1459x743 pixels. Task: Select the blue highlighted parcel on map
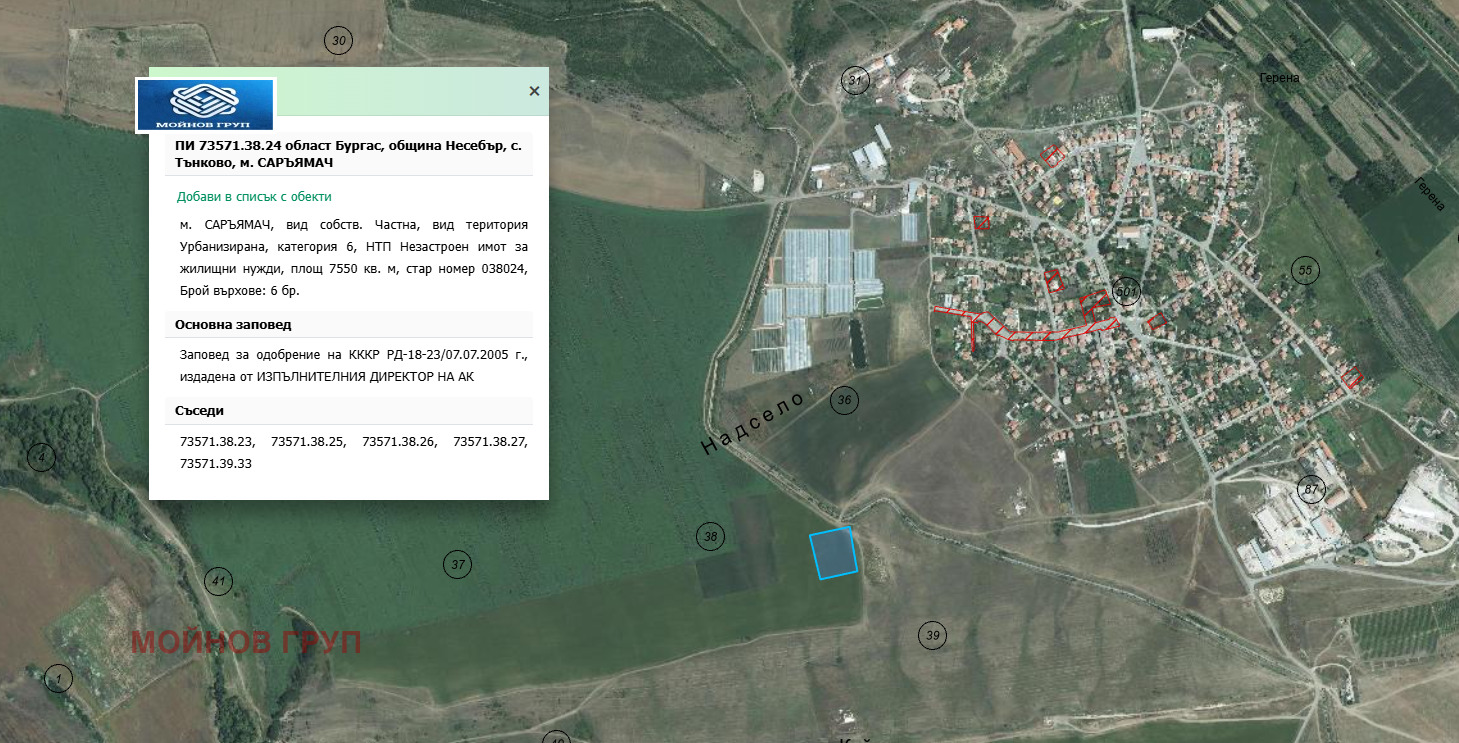(x=833, y=553)
